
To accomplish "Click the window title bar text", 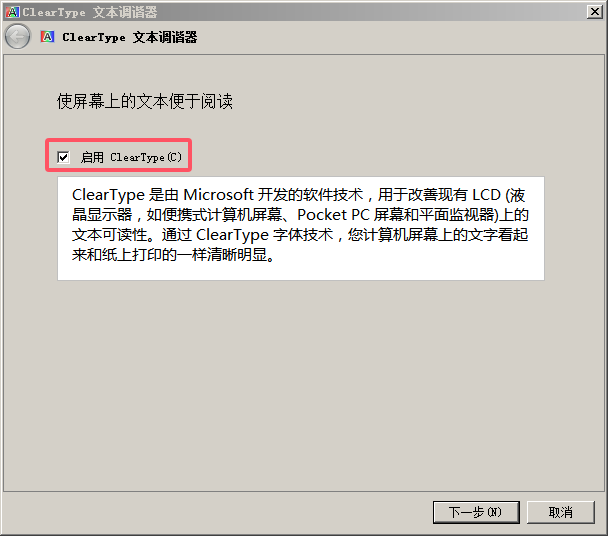I will pos(90,12).
